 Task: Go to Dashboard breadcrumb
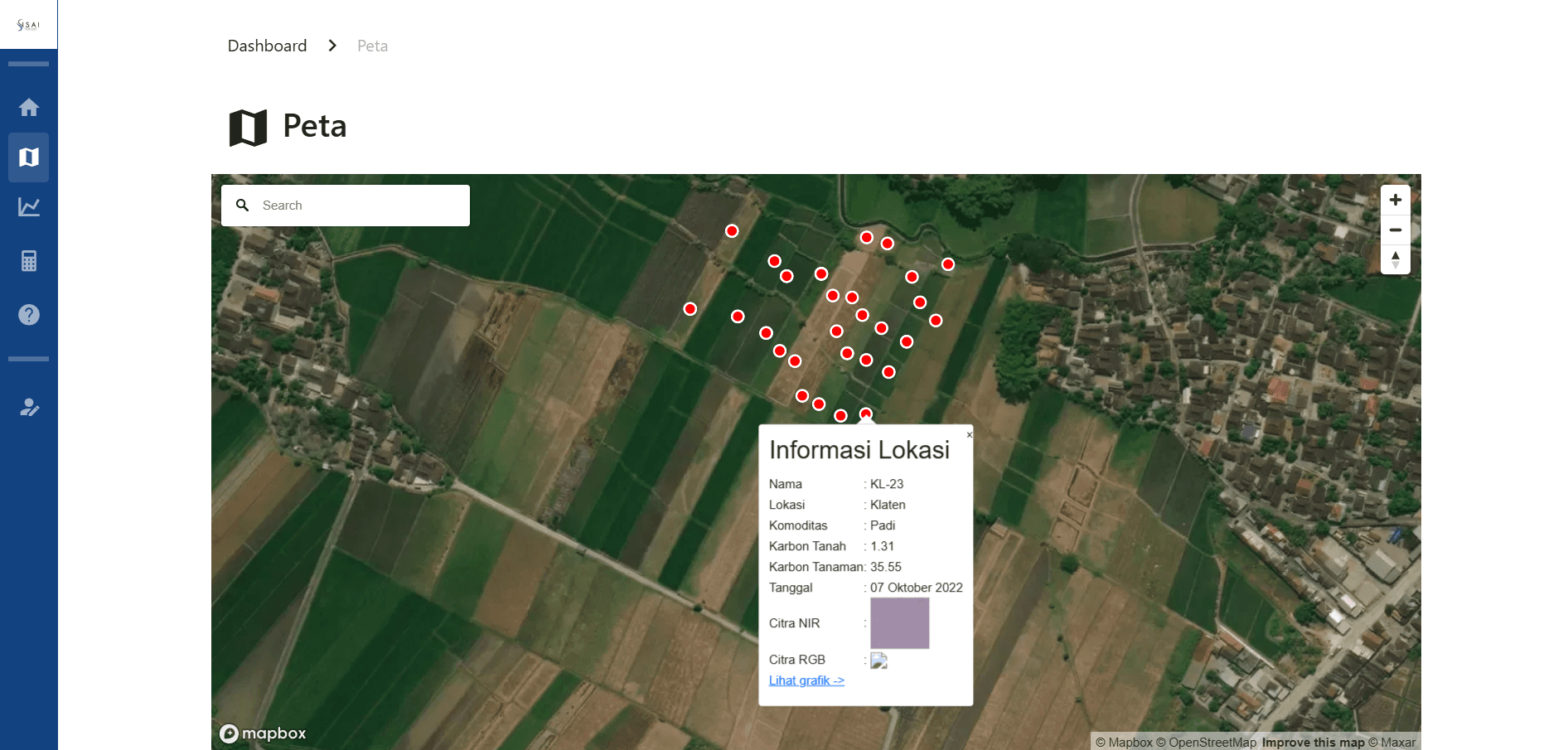(267, 46)
